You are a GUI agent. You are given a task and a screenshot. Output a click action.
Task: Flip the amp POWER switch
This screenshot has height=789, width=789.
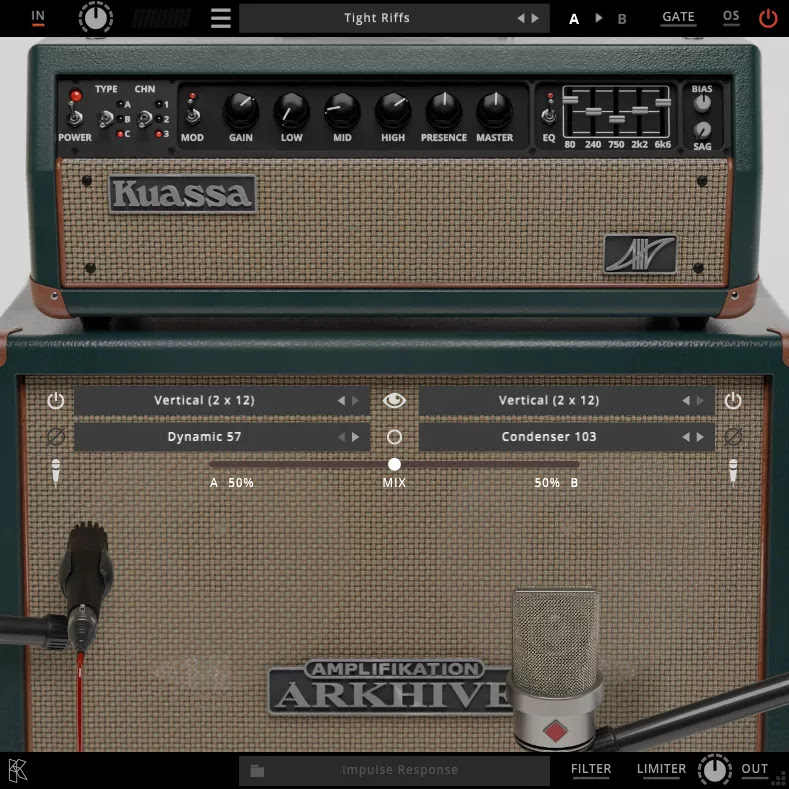point(74,117)
